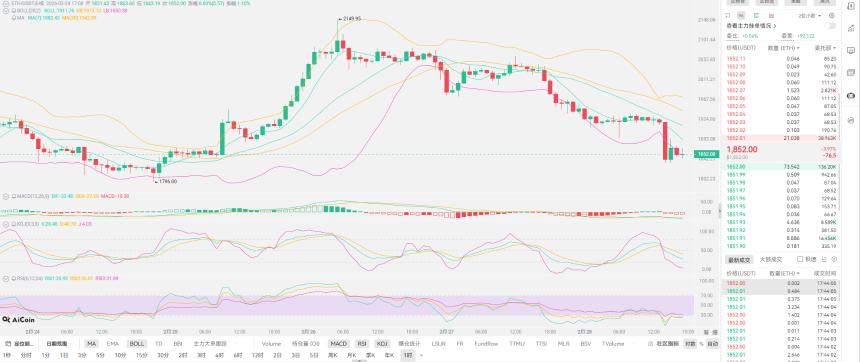Screen dimensions: 860x362
Task: Enable the Volume indicator
Action: [x=271, y=344]
